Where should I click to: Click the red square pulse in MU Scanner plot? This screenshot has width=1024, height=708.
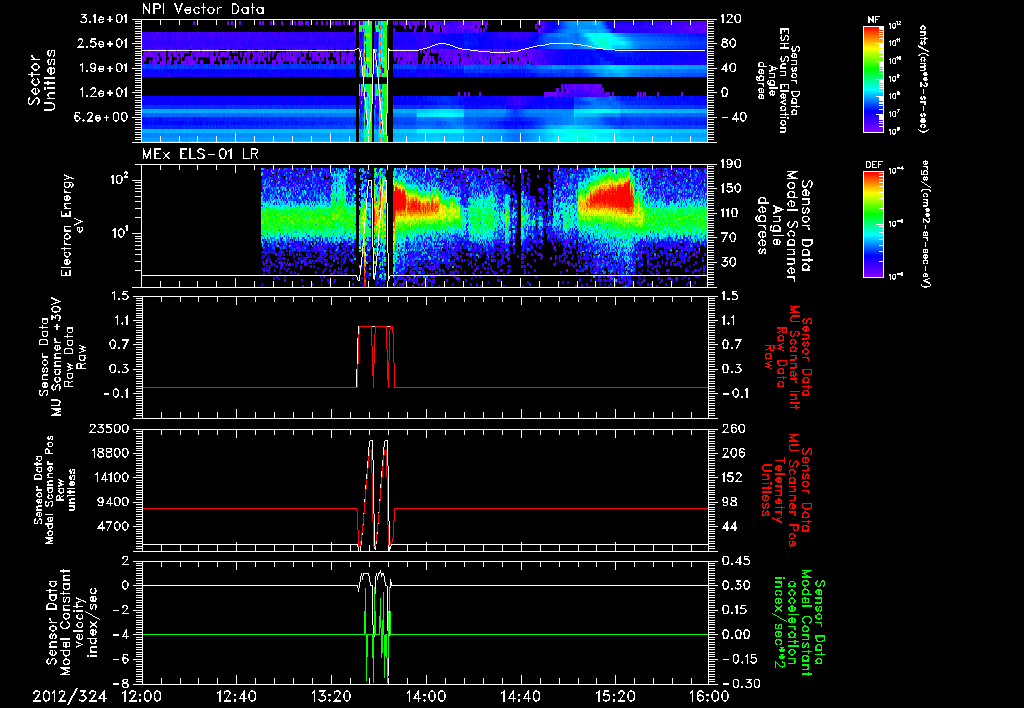376,357
